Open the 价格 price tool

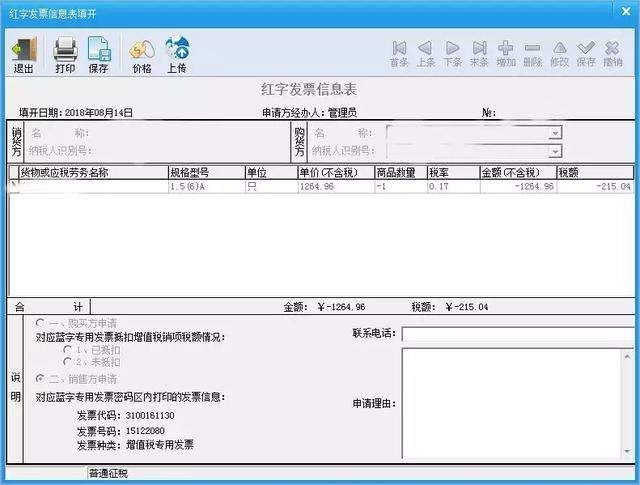142,56
